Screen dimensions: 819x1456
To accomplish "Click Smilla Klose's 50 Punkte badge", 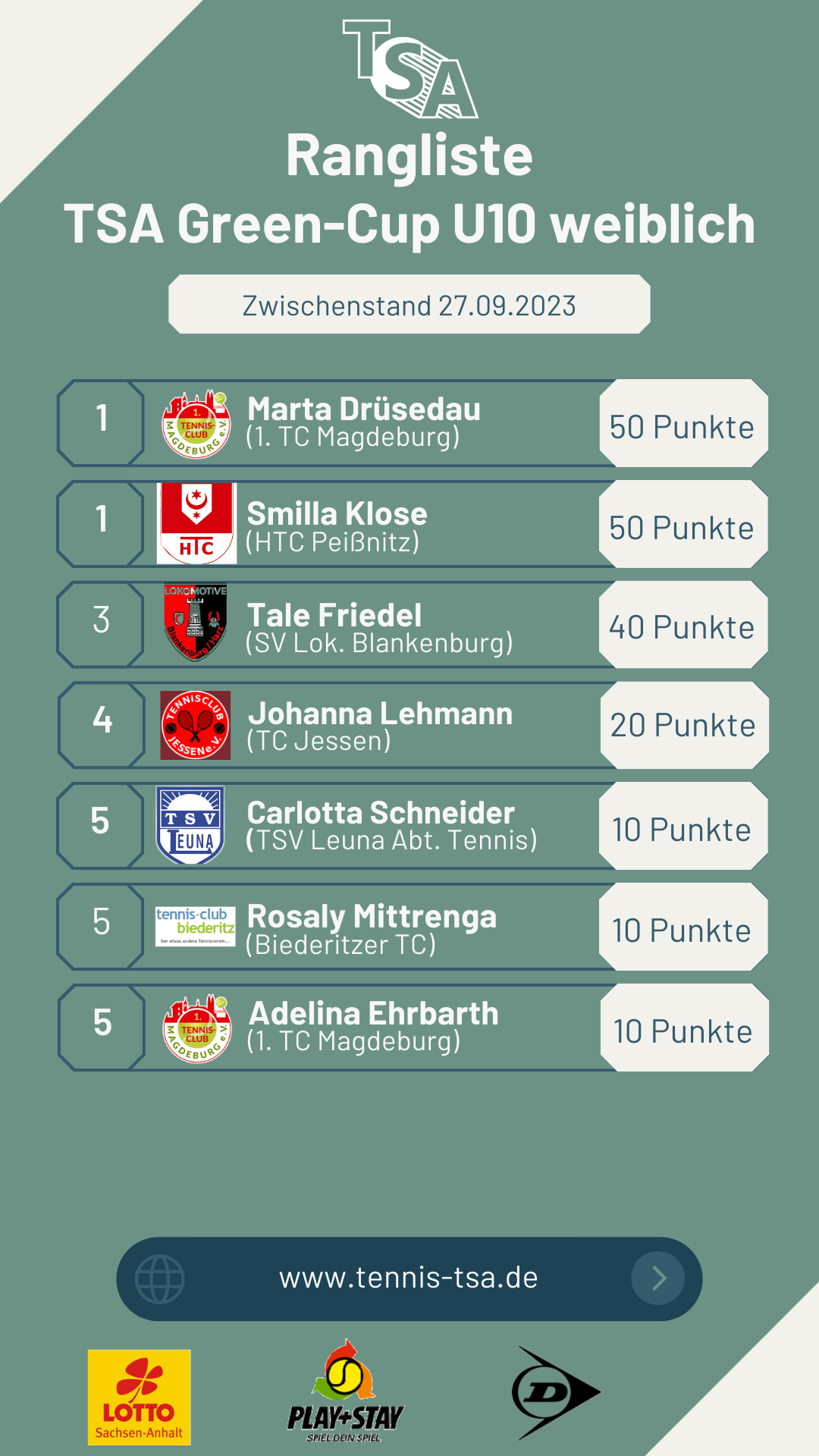I will coord(682,528).
